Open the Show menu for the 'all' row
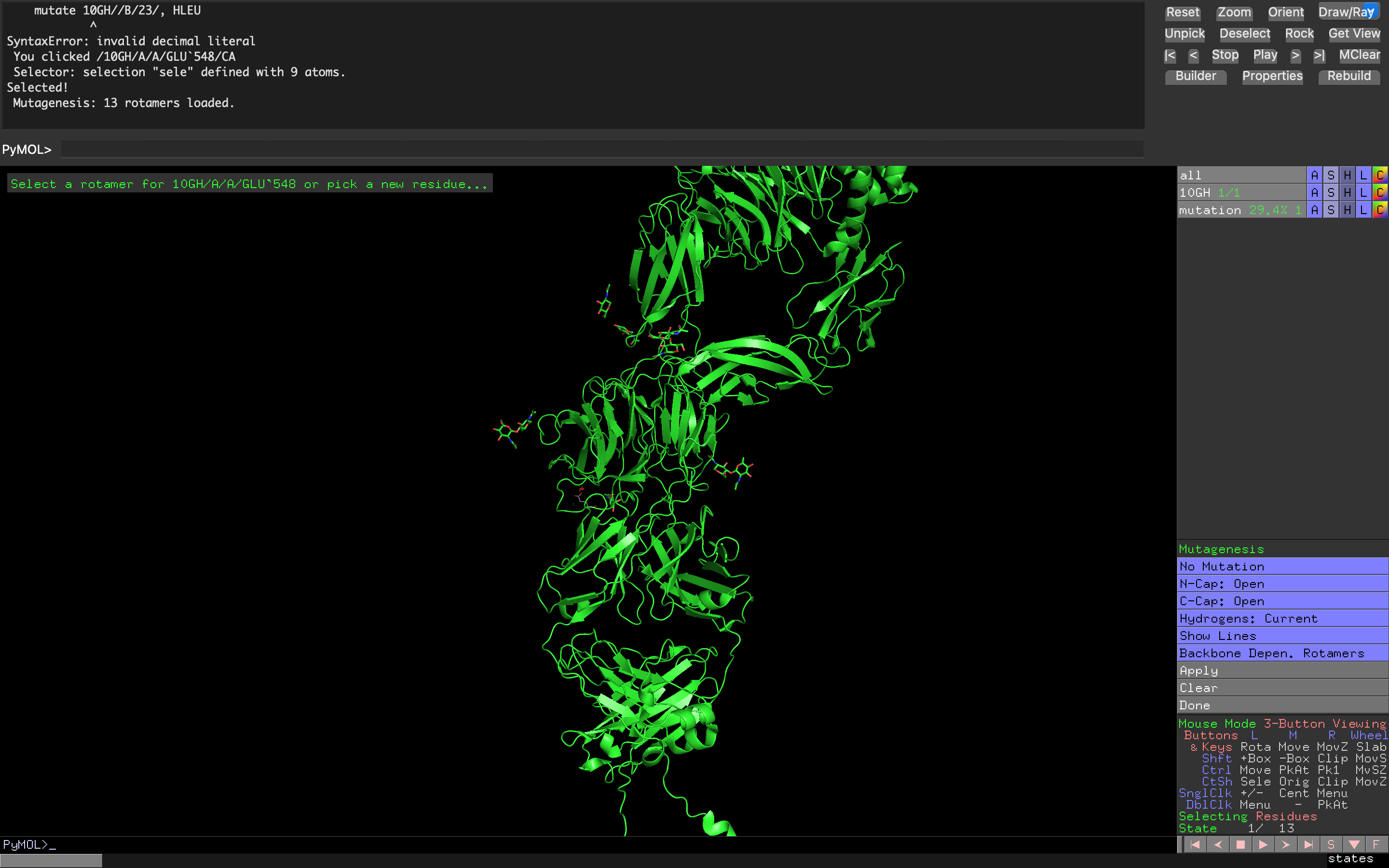This screenshot has width=1389, height=868. click(x=1331, y=175)
